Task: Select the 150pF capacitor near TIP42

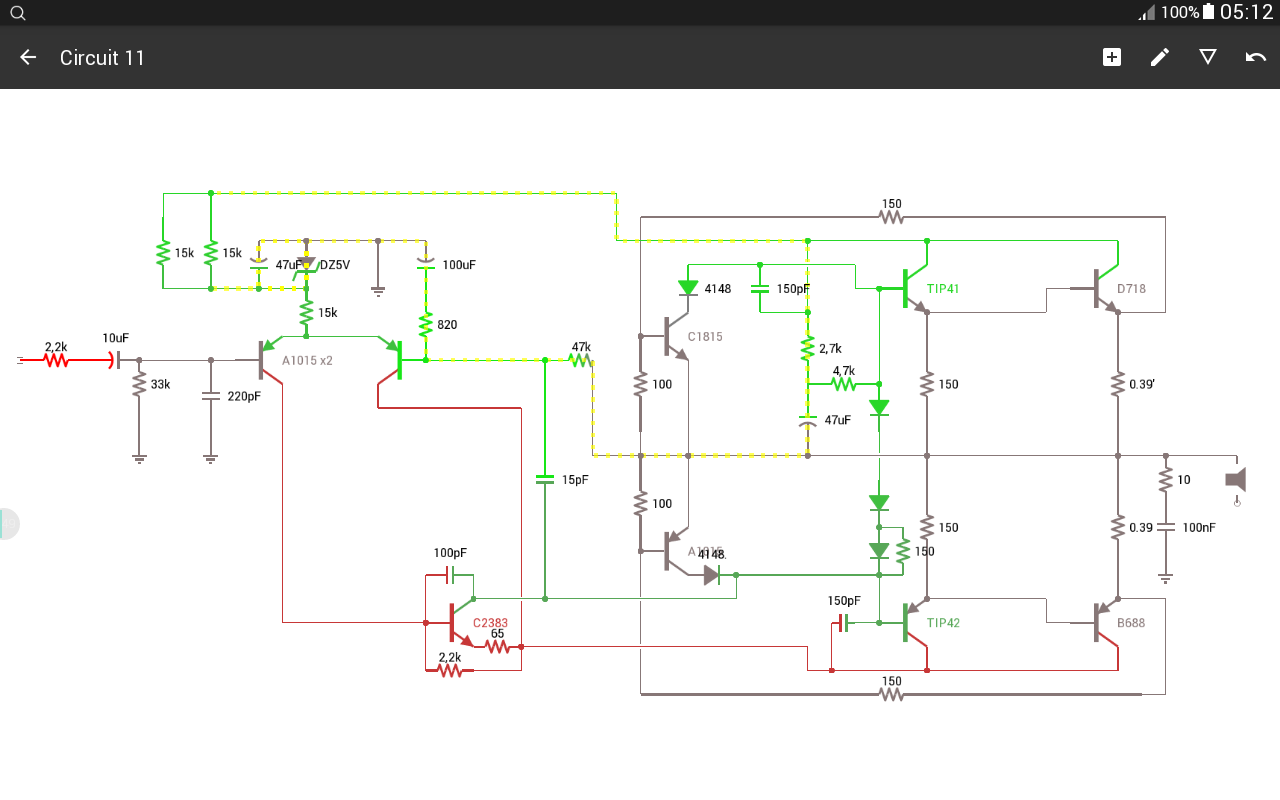Action: pyautogui.click(x=843, y=623)
